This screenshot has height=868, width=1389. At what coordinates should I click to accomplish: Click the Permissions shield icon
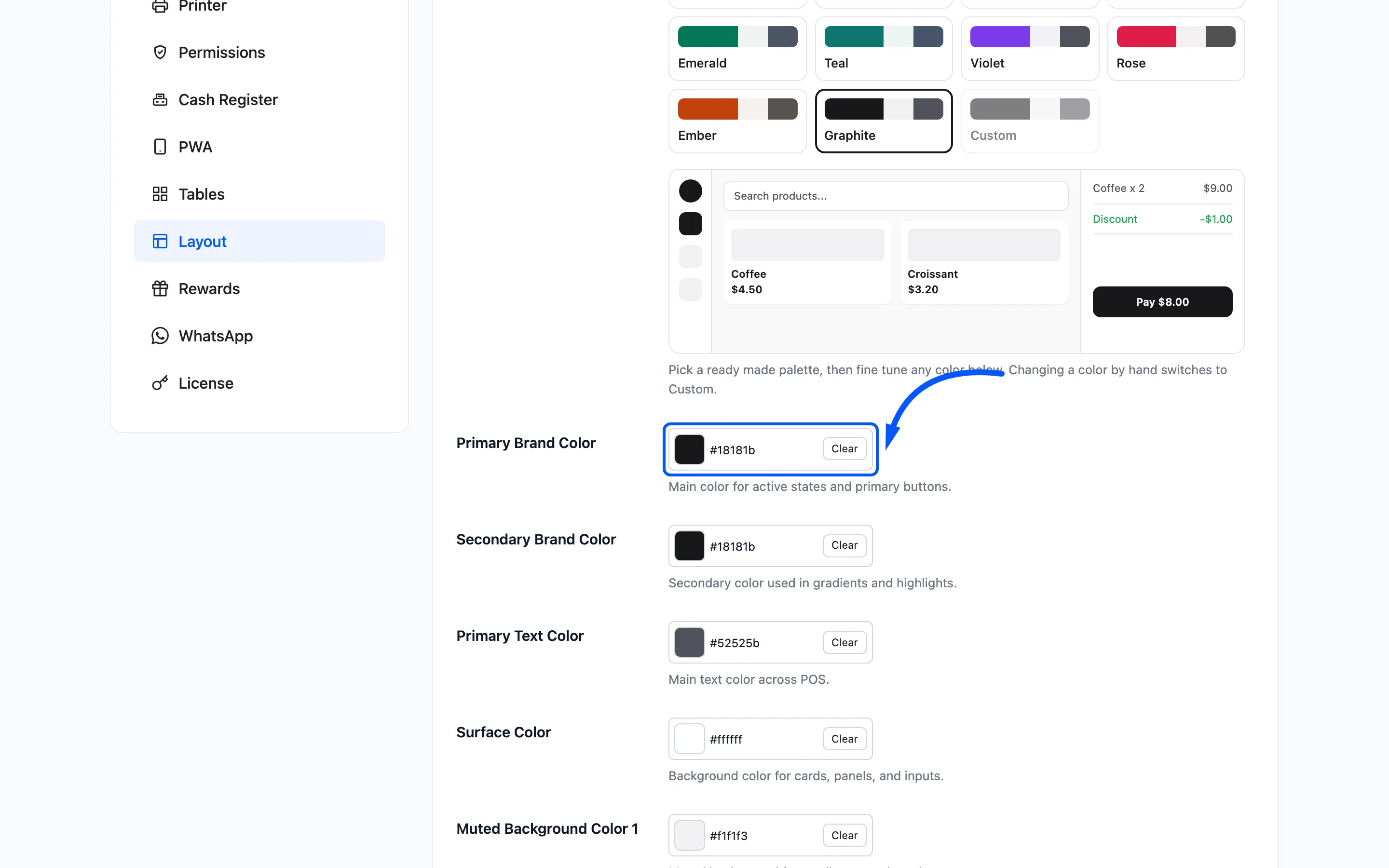point(160,52)
